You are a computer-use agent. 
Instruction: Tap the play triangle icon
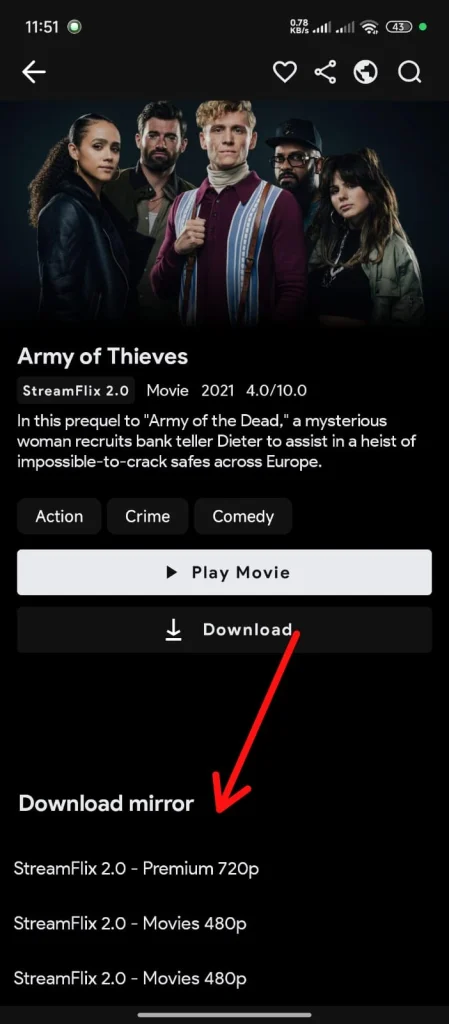[x=172, y=572]
